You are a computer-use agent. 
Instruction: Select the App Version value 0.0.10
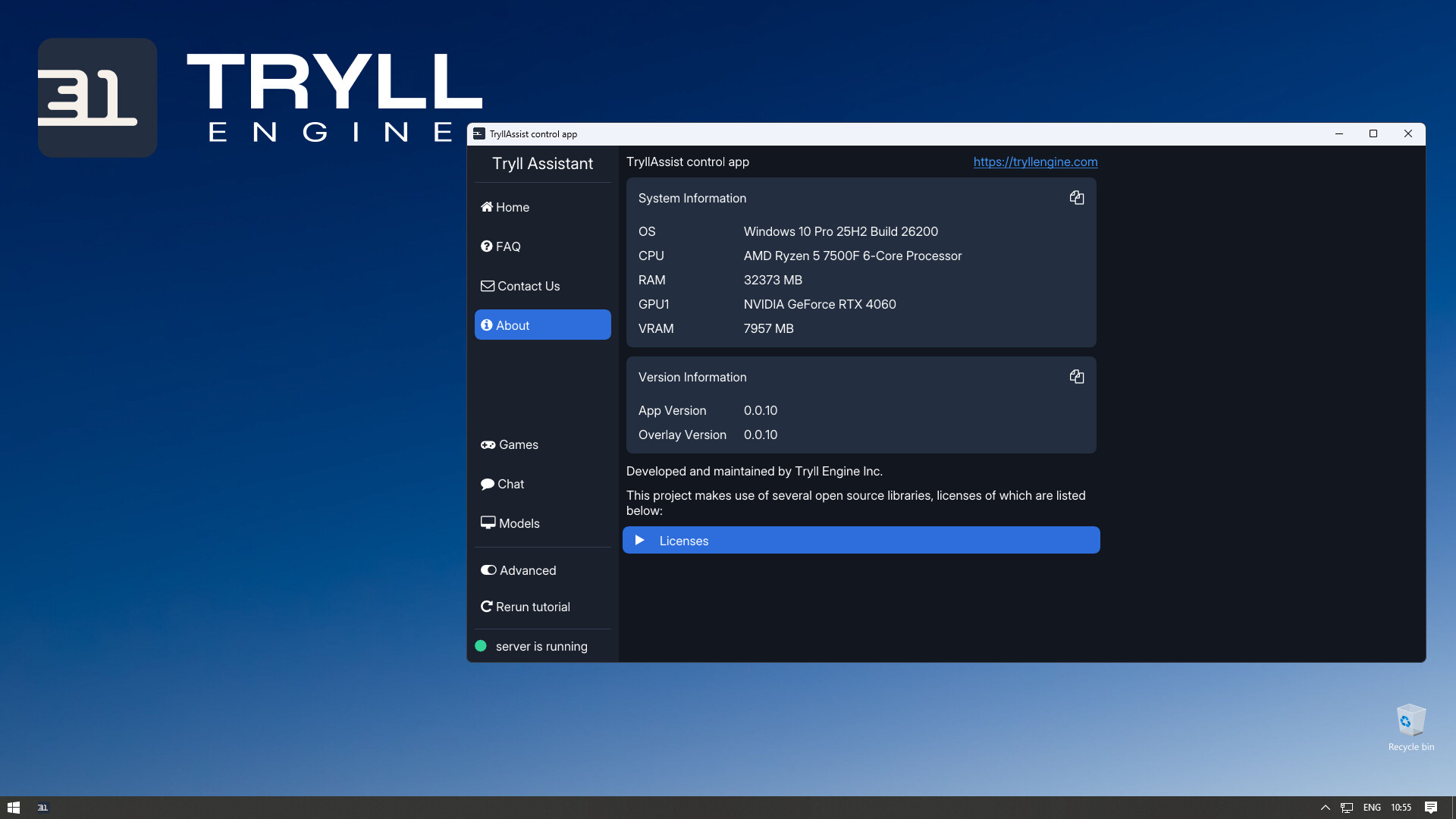(760, 410)
